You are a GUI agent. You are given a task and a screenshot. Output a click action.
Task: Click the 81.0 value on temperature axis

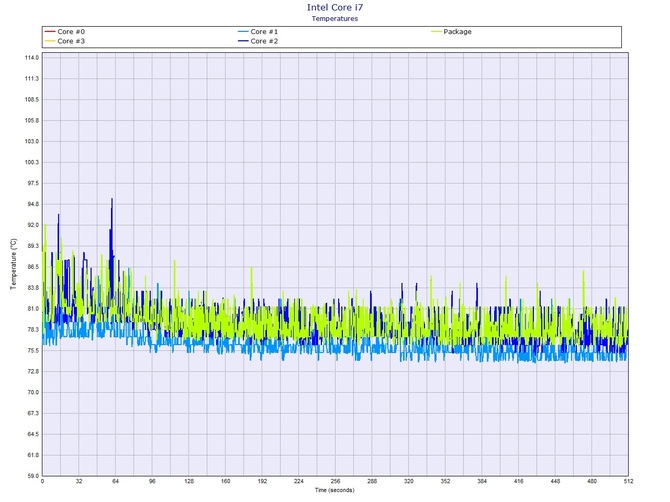[32, 309]
